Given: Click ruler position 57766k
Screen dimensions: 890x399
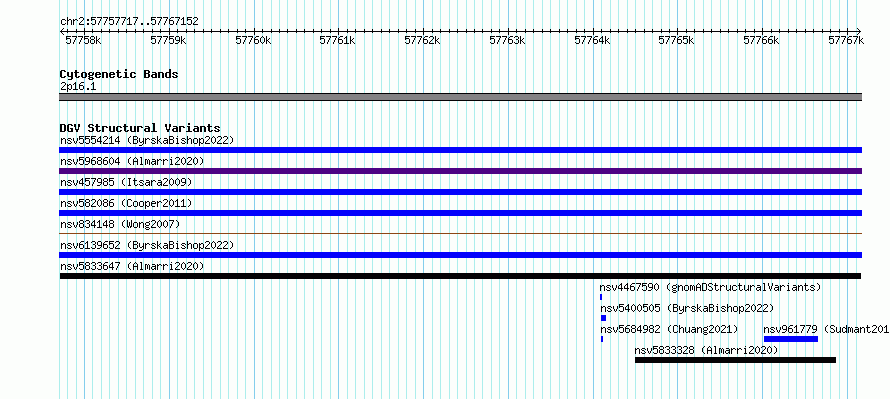Looking at the screenshot, I should point(762,40).
